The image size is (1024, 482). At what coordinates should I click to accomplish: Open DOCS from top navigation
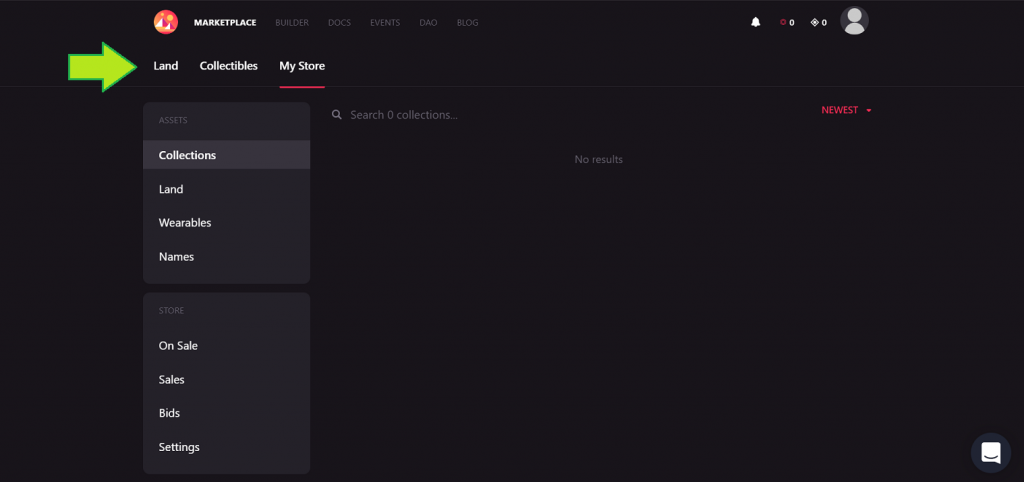click(x=340, y=23)
